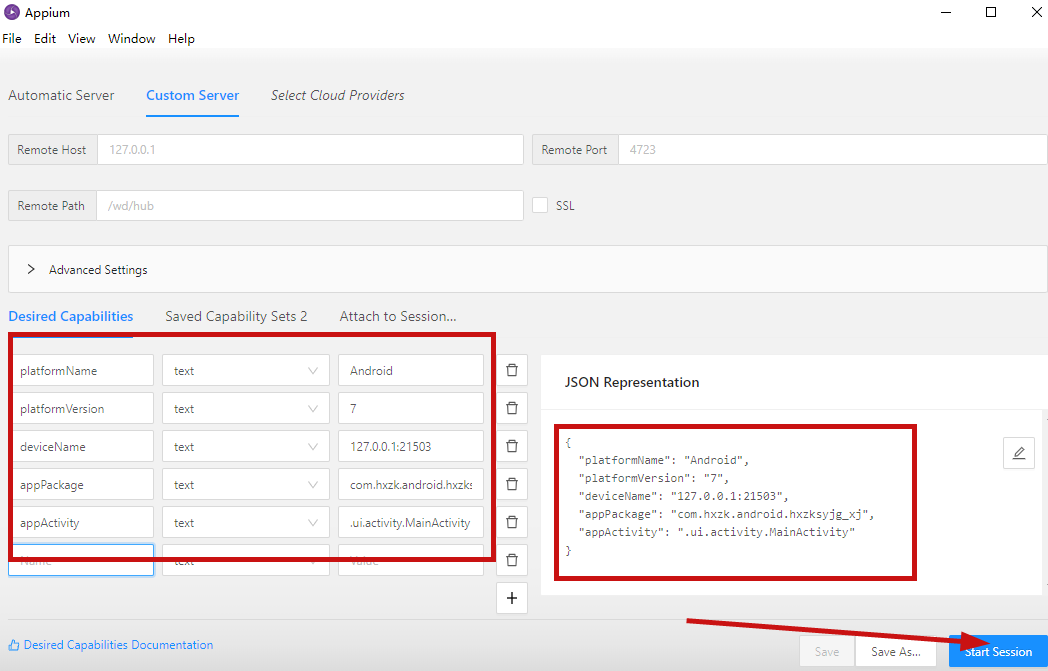
Task: Open Desired Capabilities Documentation link
Action: pos(118,645)
